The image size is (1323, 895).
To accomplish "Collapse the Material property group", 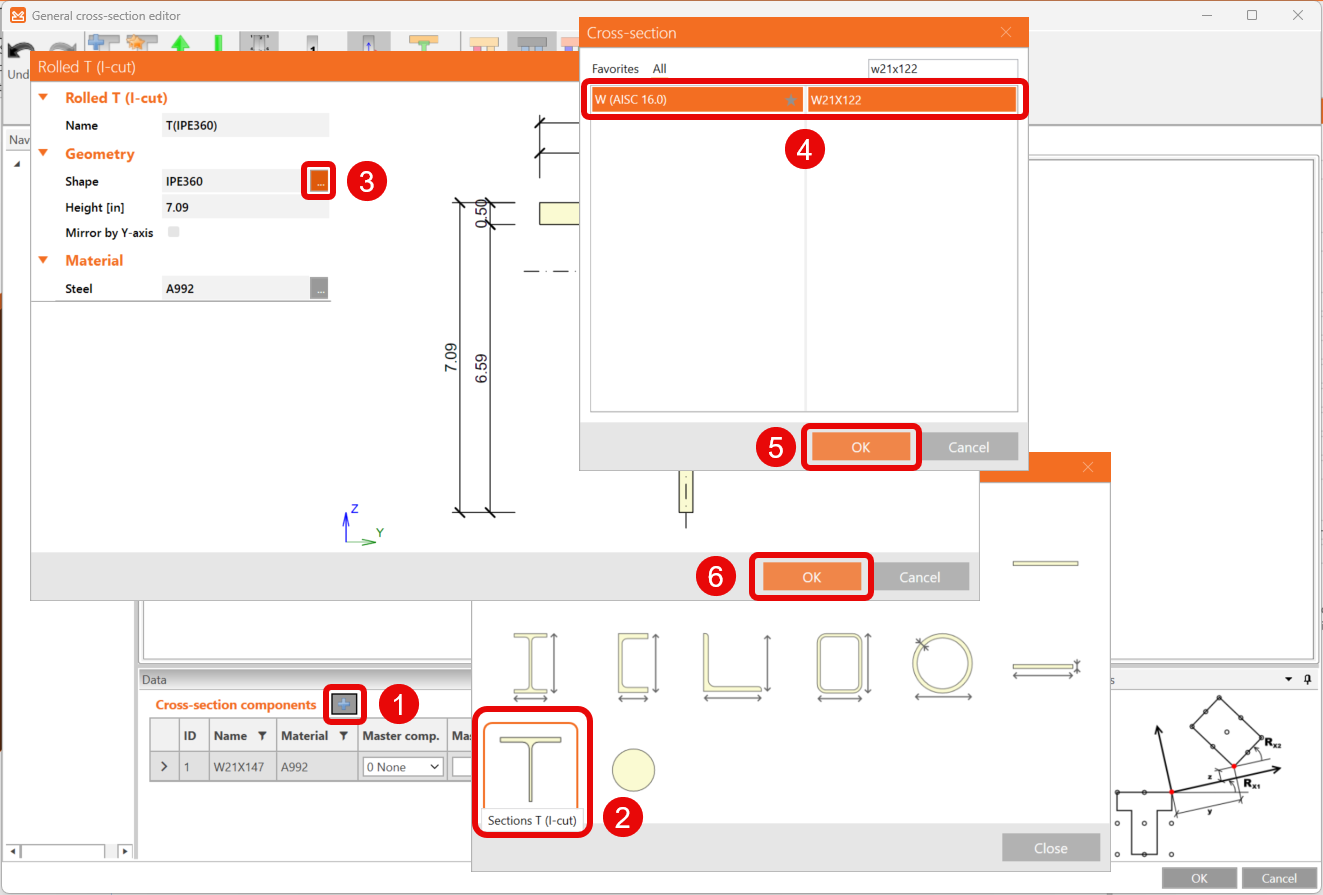I will tap(43, 260).
